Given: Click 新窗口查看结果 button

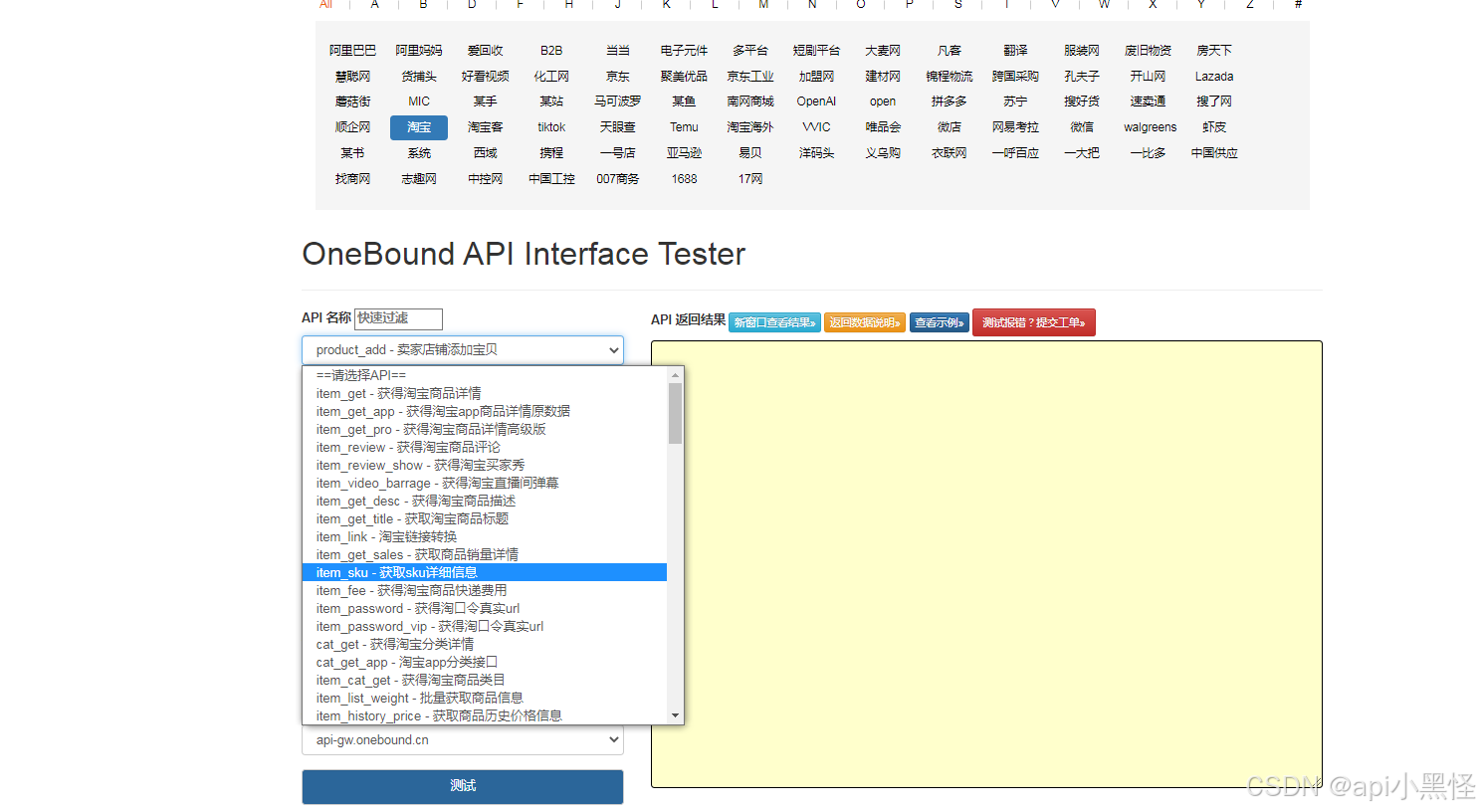Looking at the screenshot, I should (x=774, y=322).
